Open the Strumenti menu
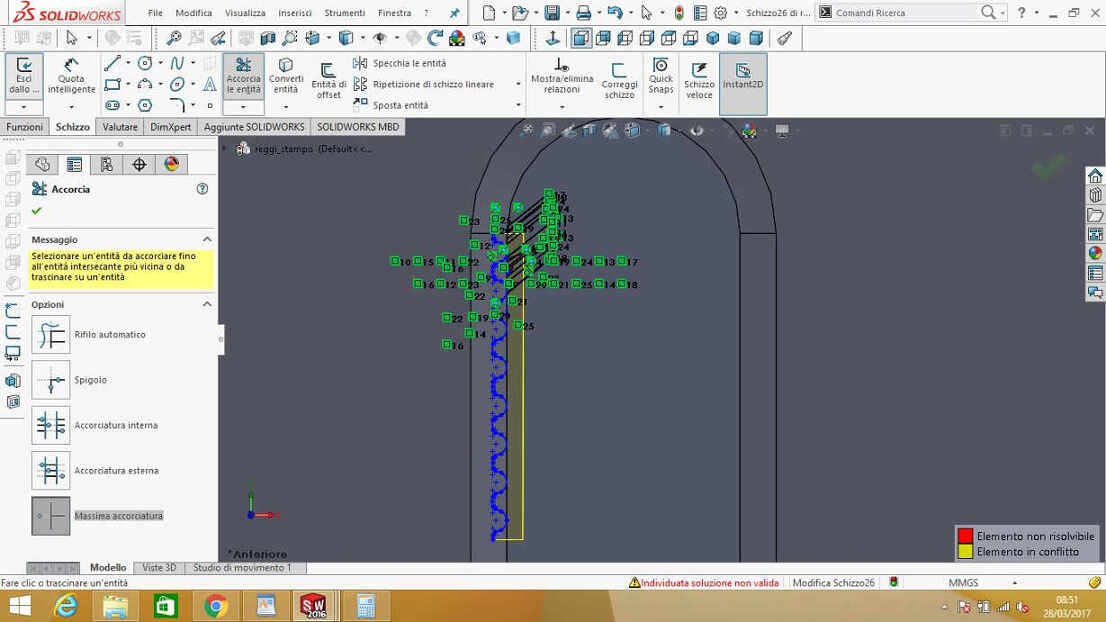The width and height of the screenshot is (1106, 622). (344, 13)
